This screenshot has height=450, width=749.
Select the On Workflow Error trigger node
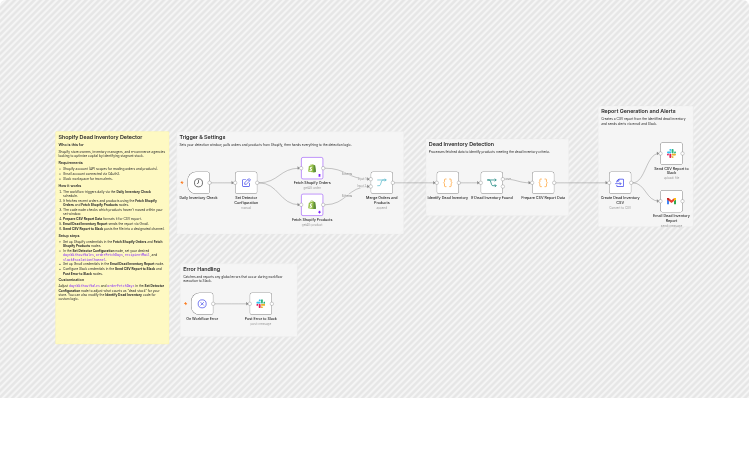point(202,304)
